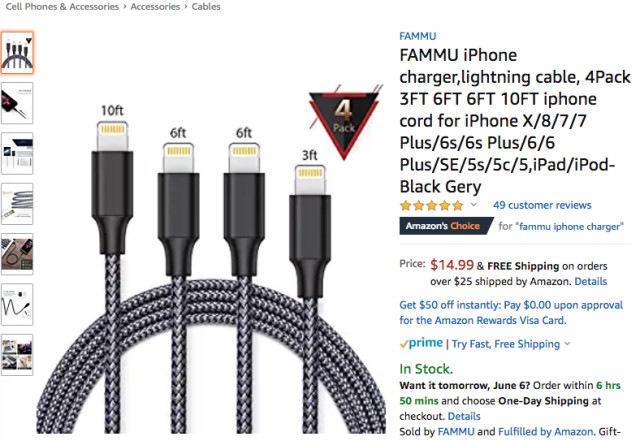
Task: Click the five-star rating icons
Action: (x=431, y=205)
